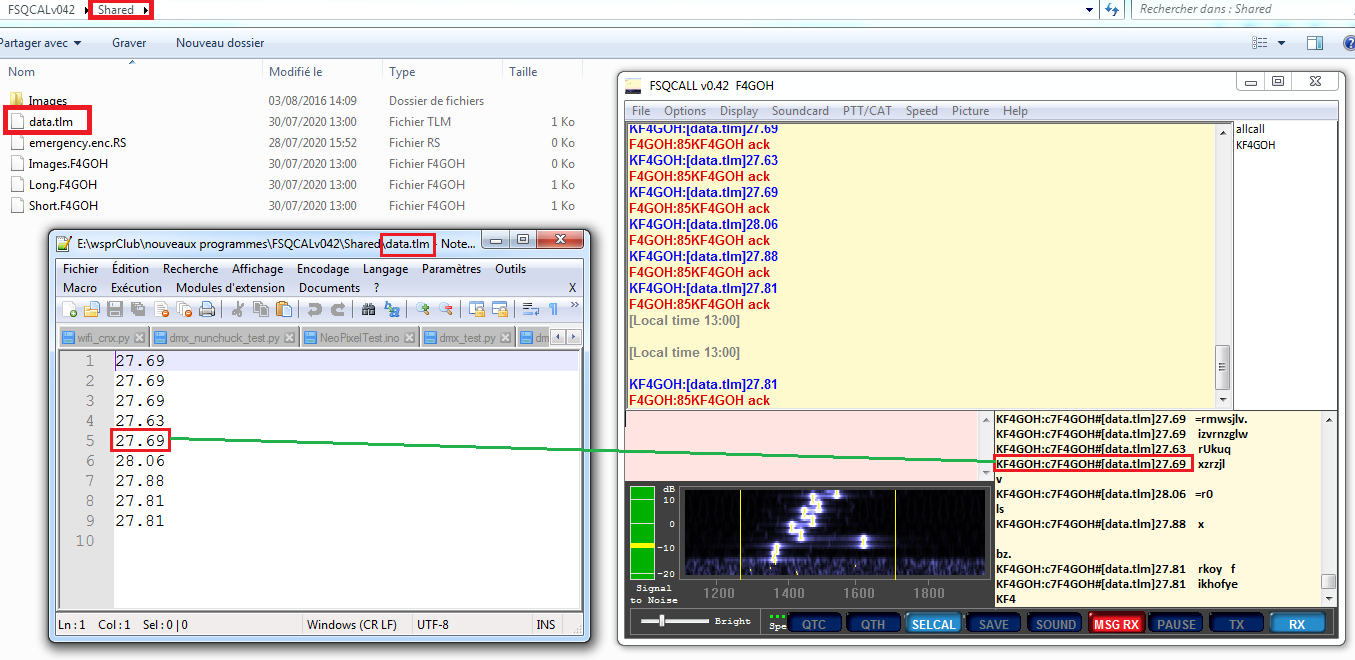Click the Zoom Out magnifier icon
Image resolution: width=1355 pixels, height=660 pixels.
point(446,310)
